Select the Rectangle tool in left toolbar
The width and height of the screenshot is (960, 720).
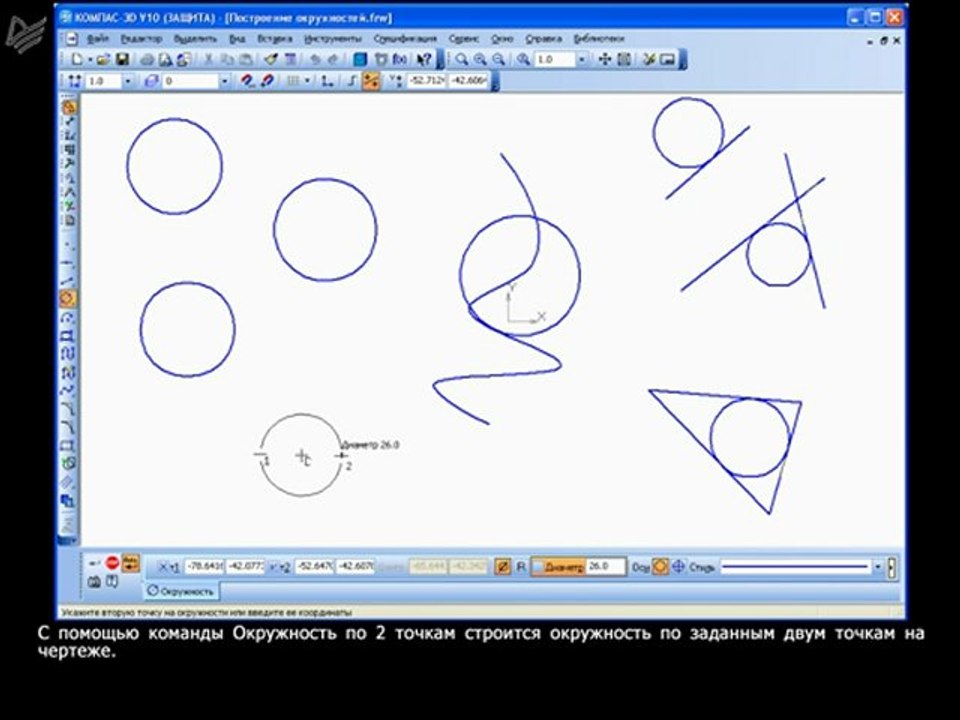tap(68, 445)
